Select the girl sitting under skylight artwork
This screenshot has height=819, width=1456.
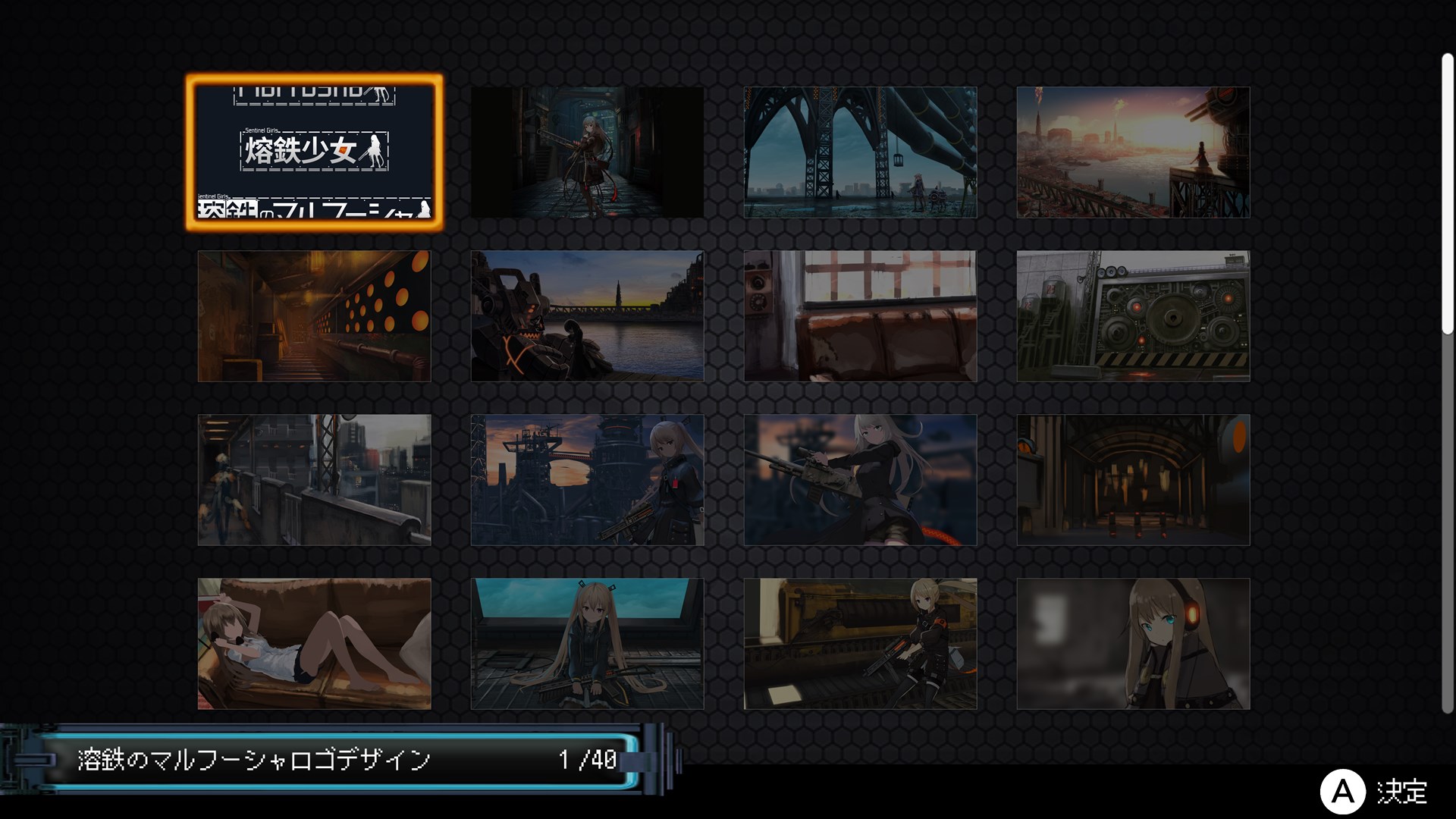[x=587, y=644]
